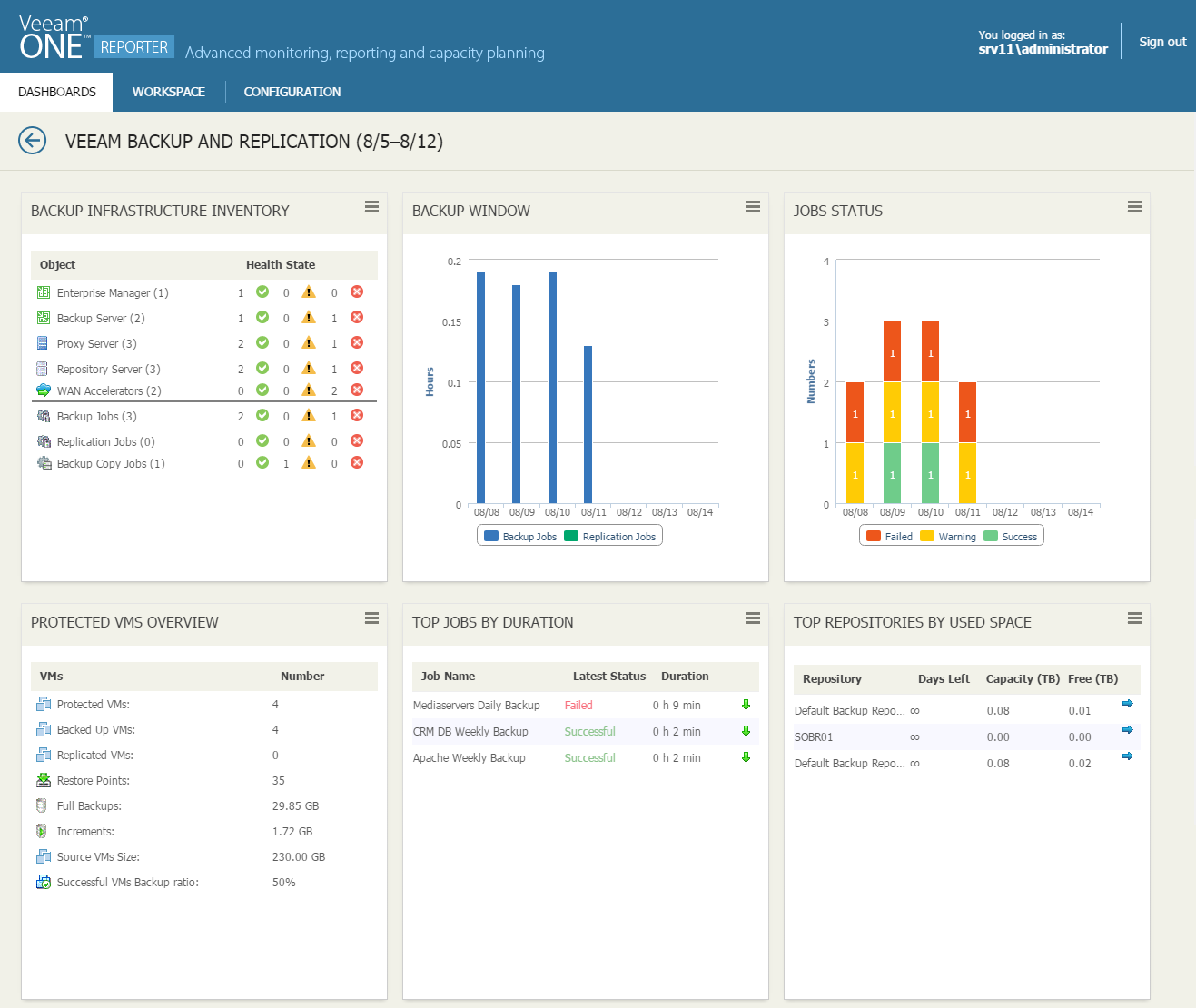This screenshot has width=1196, height=1008.
Task: Open Mediaservers Daily Backup job
Action: click(477, 706)
